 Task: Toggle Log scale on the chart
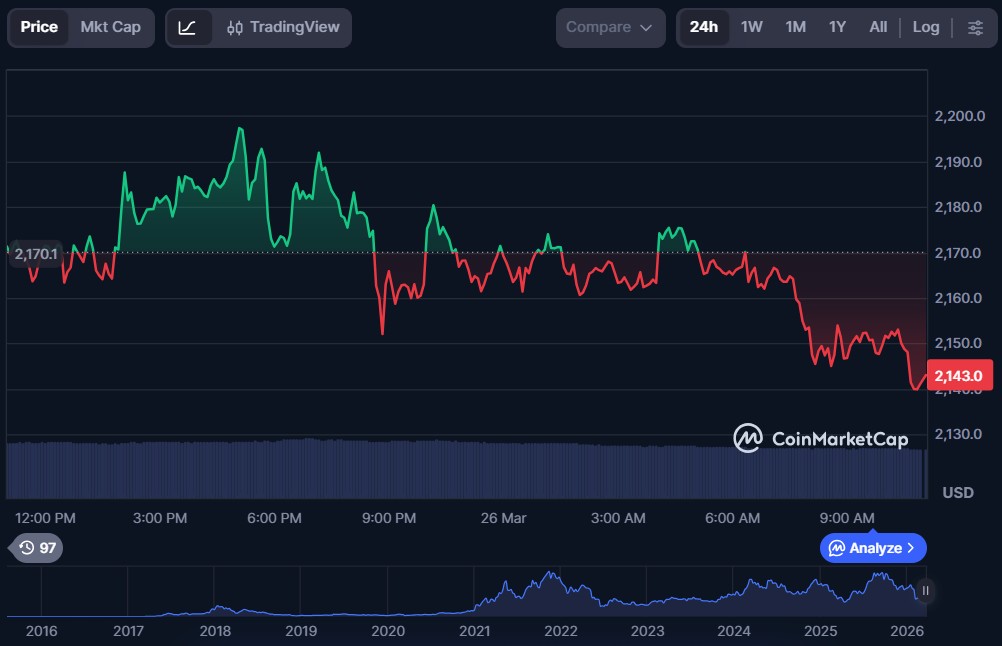[x=925, y=28]
